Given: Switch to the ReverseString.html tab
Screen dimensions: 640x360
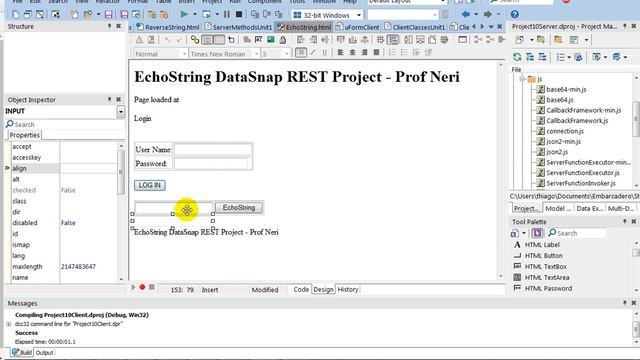Looking at the screenshot, I should click(x=168, y=27).
